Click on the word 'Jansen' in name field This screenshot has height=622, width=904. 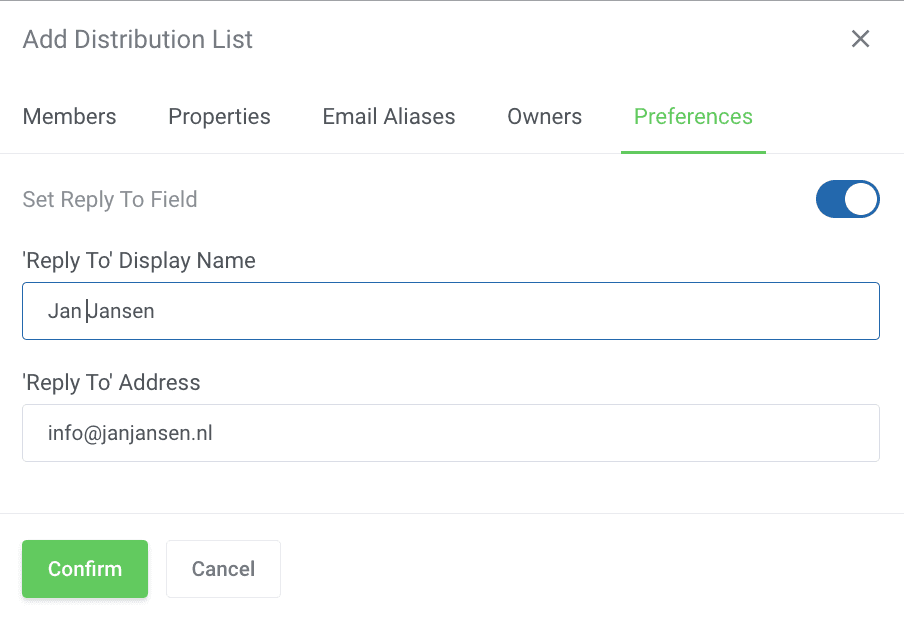point(122,311)
